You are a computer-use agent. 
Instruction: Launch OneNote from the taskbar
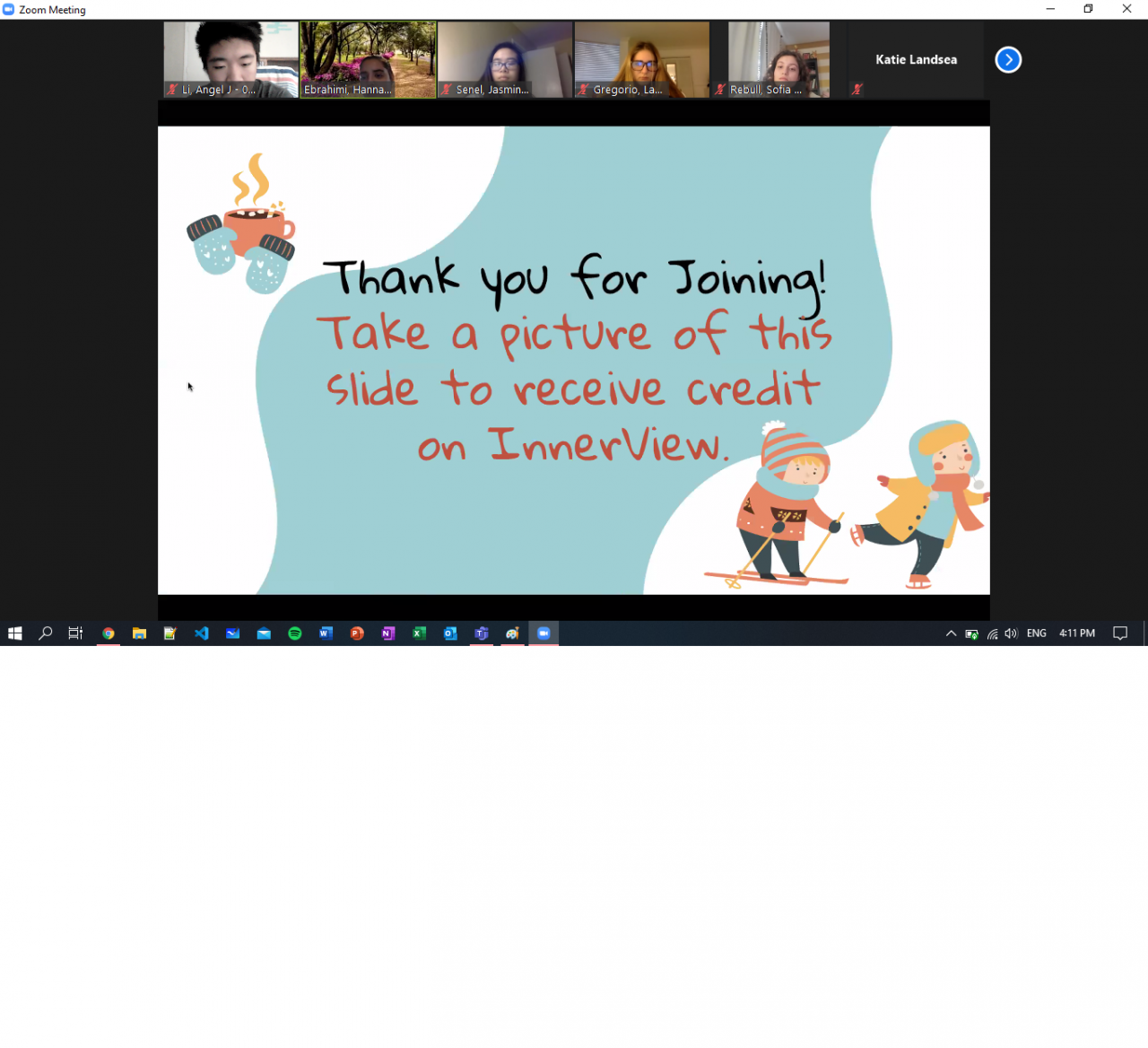tap(388, 633)
